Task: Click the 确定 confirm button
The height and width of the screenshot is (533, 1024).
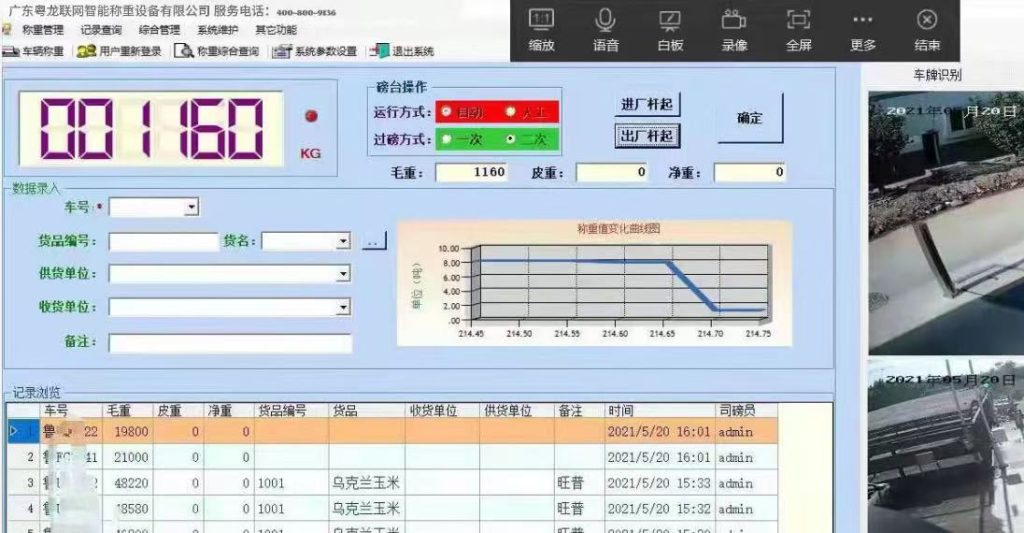Action: 750,118
